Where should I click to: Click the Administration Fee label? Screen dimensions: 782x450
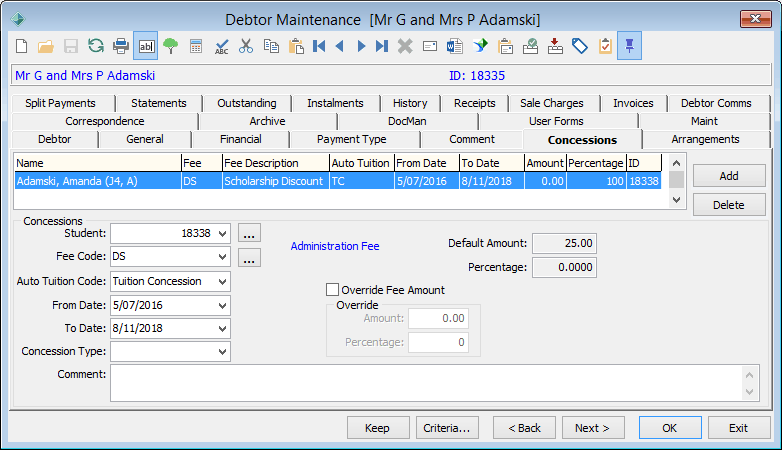point(335,246)
